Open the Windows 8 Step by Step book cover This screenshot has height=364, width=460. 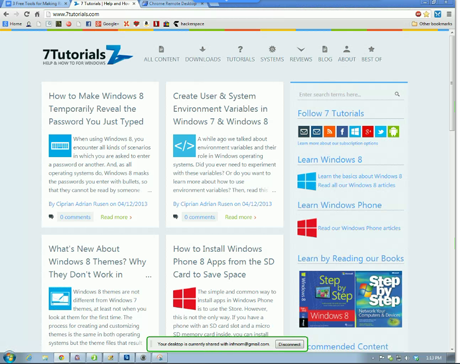pyautogui.click(x=327, y=299)
